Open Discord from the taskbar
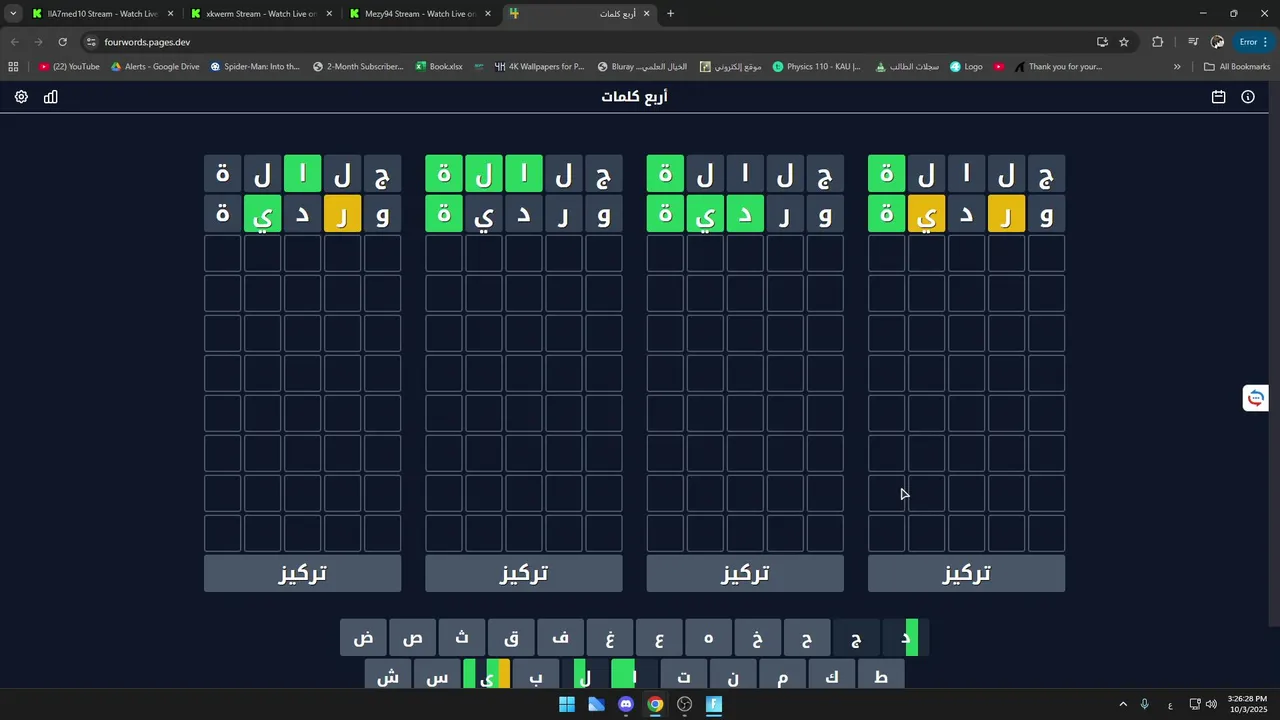The image size is (1280, 720). [x=626, y=704]
